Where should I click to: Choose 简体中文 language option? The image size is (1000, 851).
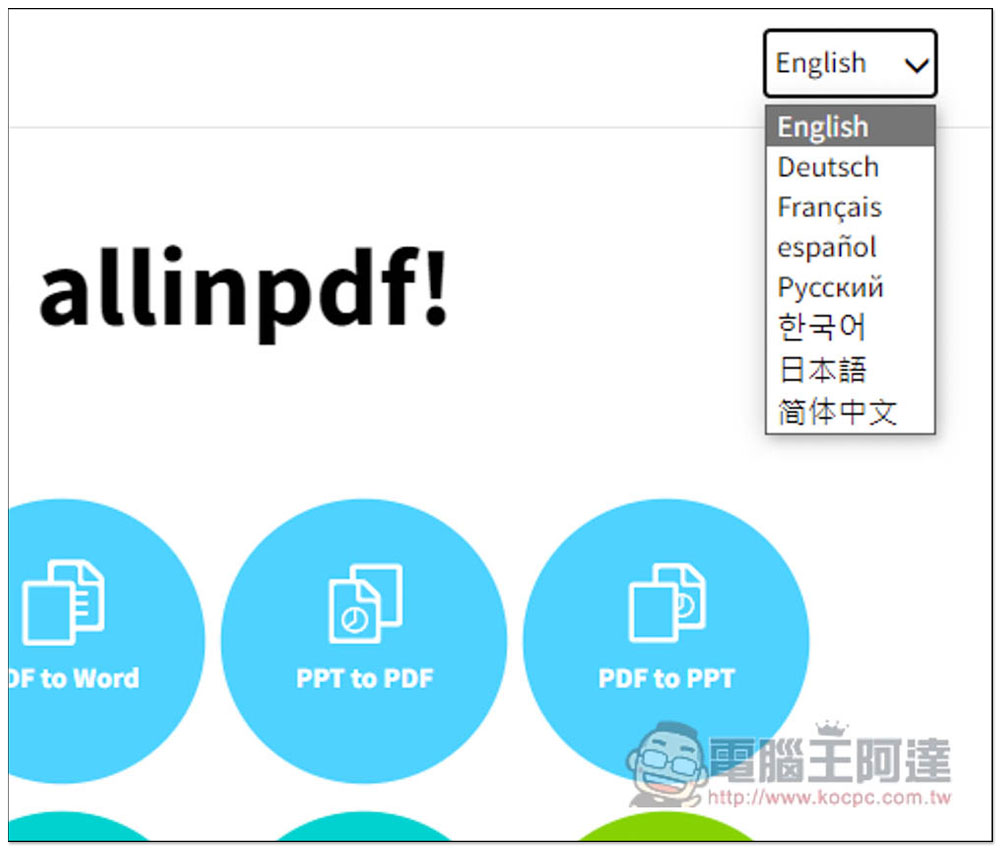click(x=850, y=412)
